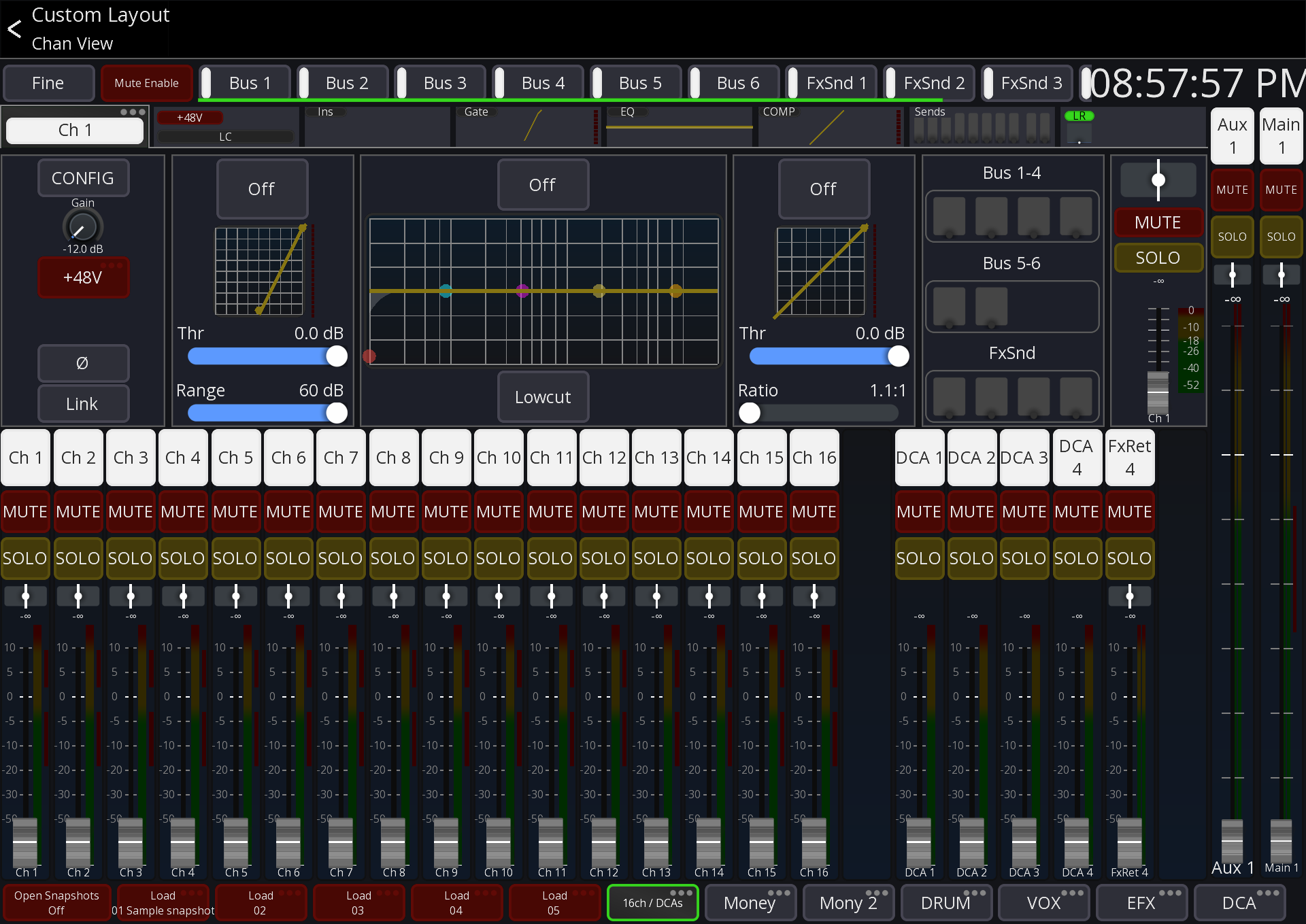Toggle +48V phantom power button
This screenshot has width=1306, height=924.
coord(83,277)
